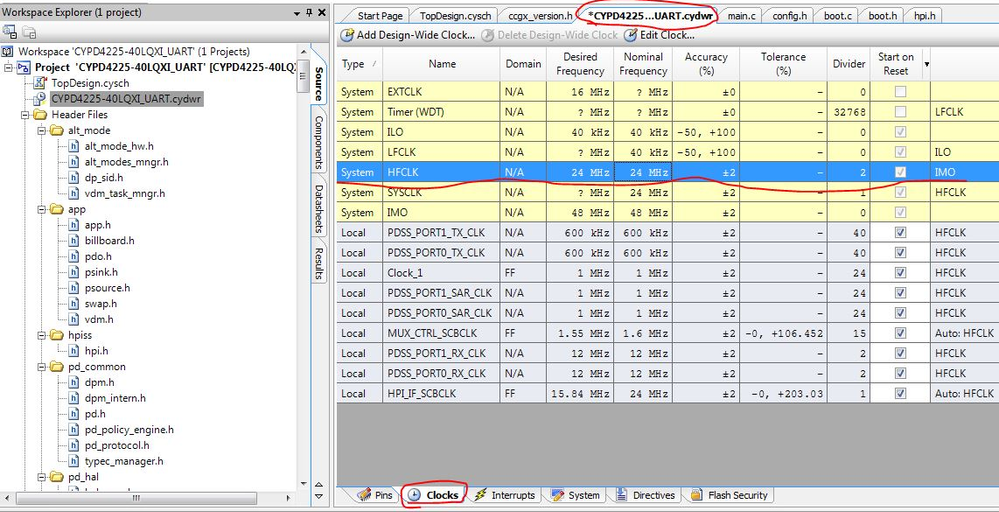This screenshot has height=512, width=999.
Task: Select the dp_sid.h header file
Action: click(x=104, y=178)
